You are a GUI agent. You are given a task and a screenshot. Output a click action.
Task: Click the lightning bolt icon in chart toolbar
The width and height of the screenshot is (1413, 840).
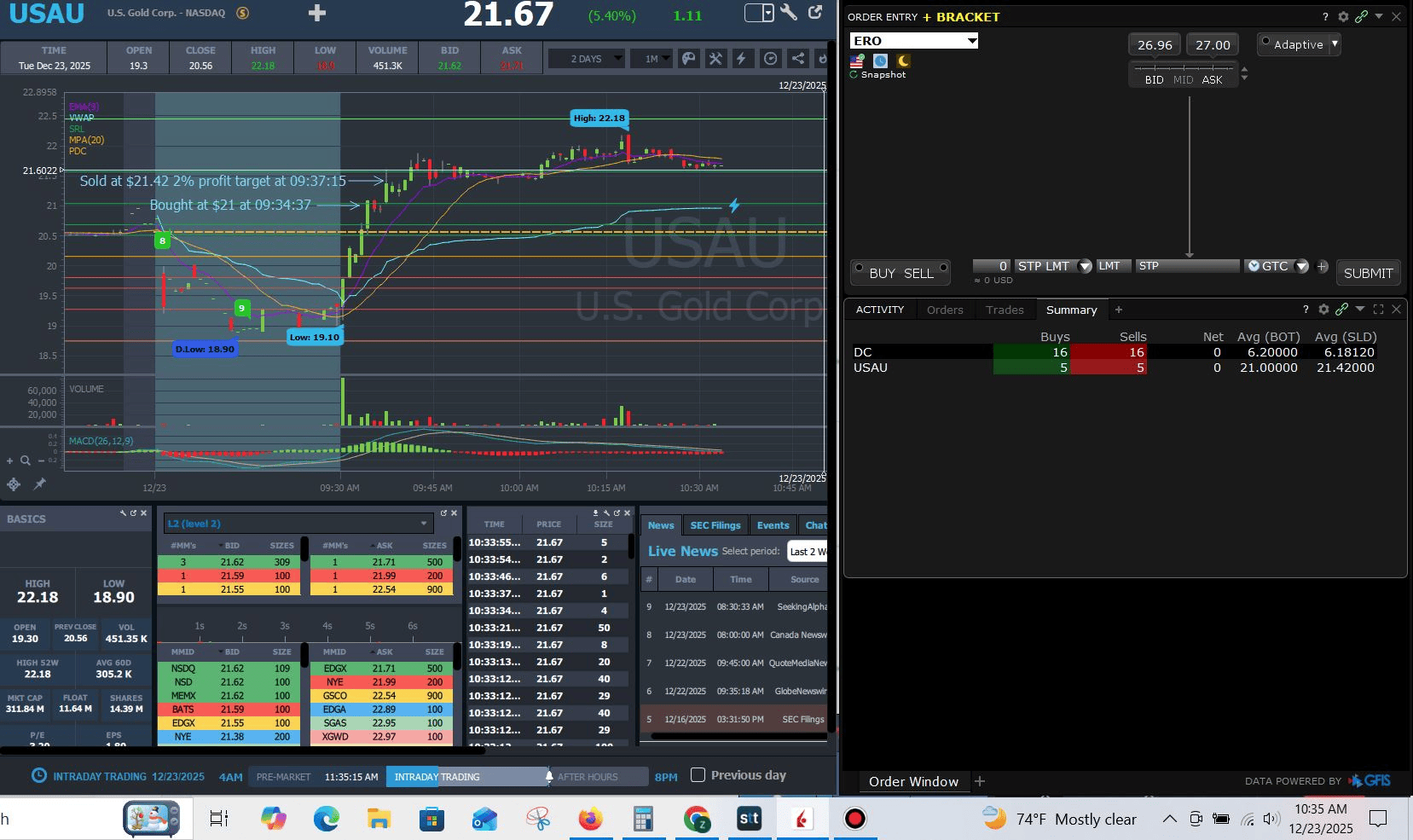(741, 59)
